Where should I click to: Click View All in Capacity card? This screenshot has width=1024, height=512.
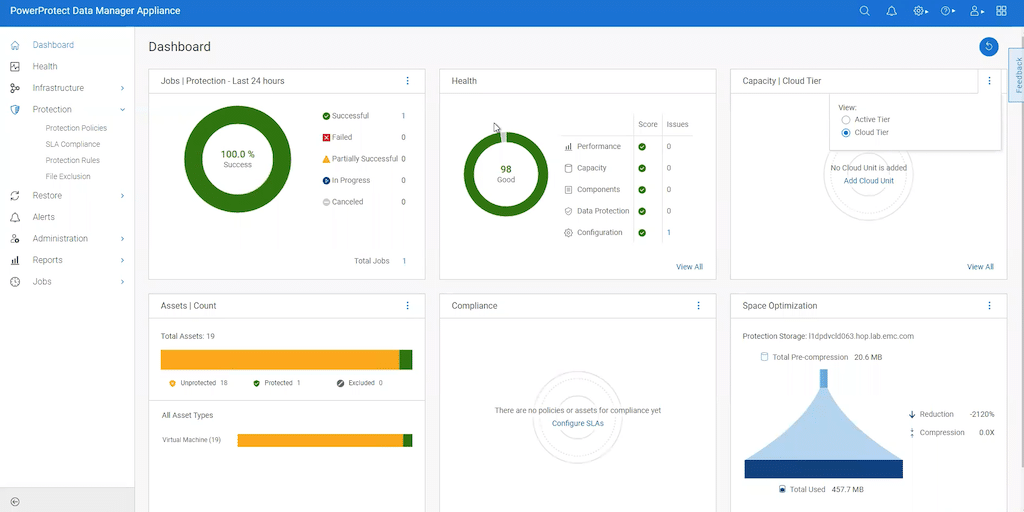980,266
